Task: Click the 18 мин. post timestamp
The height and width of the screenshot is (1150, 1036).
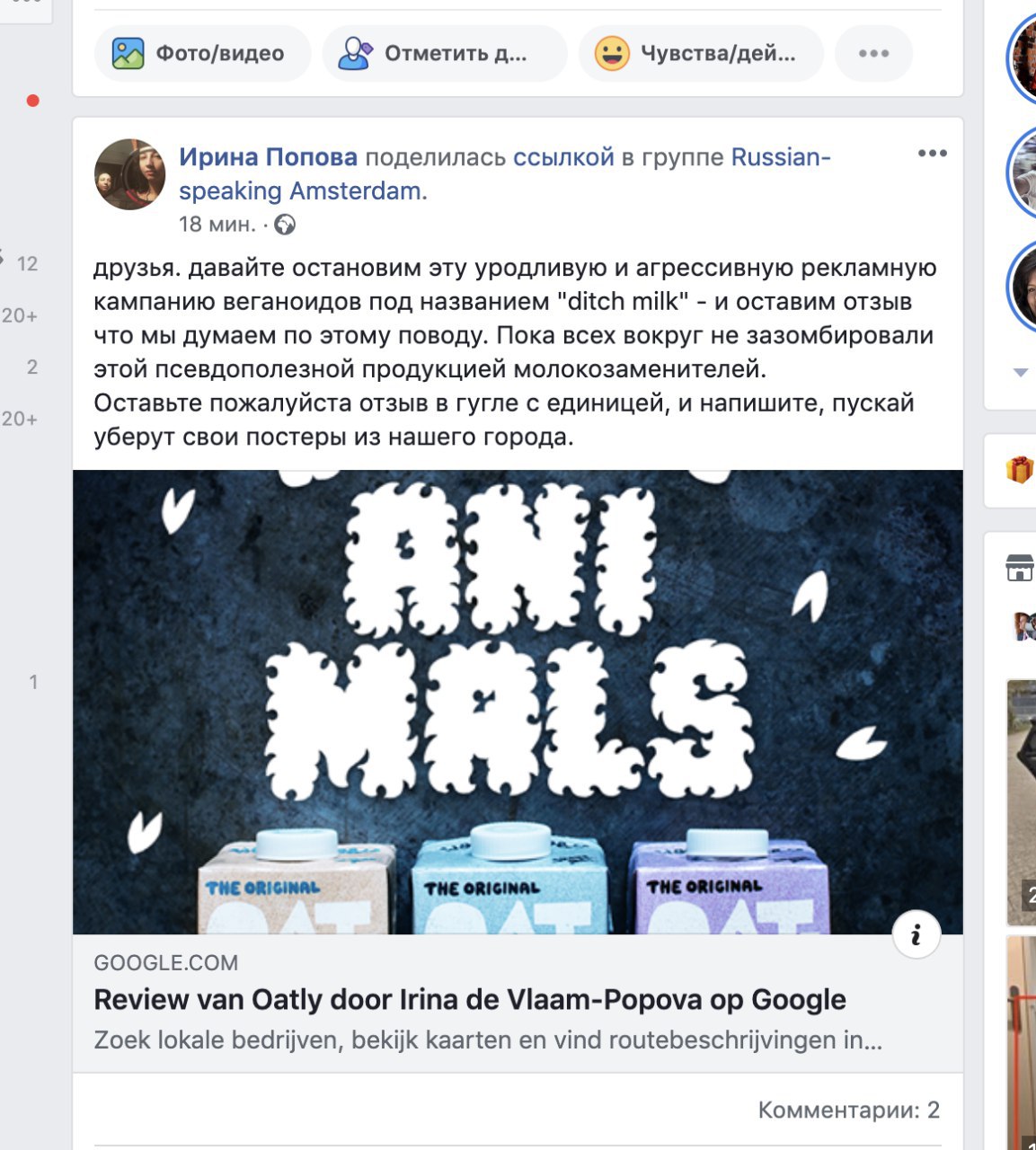Action: coord(217,225)
